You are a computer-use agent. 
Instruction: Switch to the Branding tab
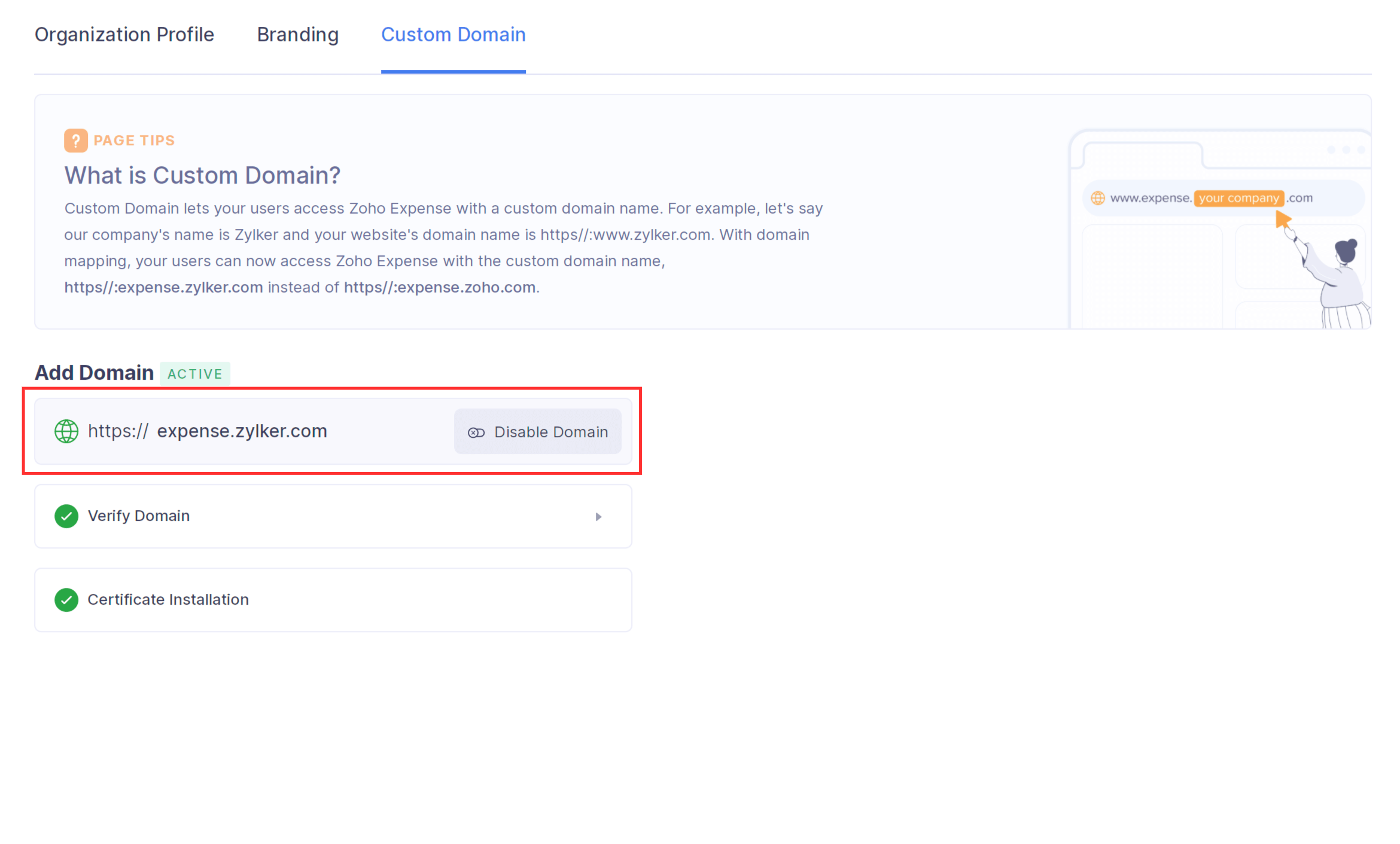[297, 35]
